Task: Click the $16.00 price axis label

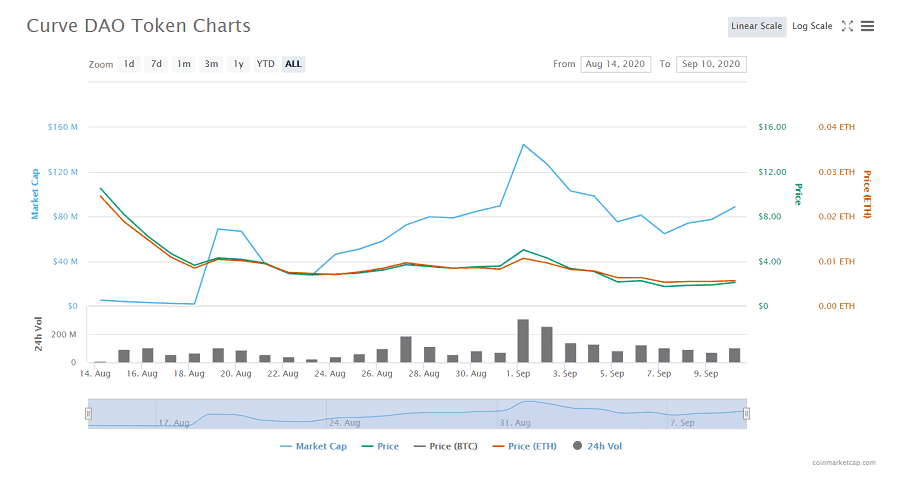Action: 772,127
